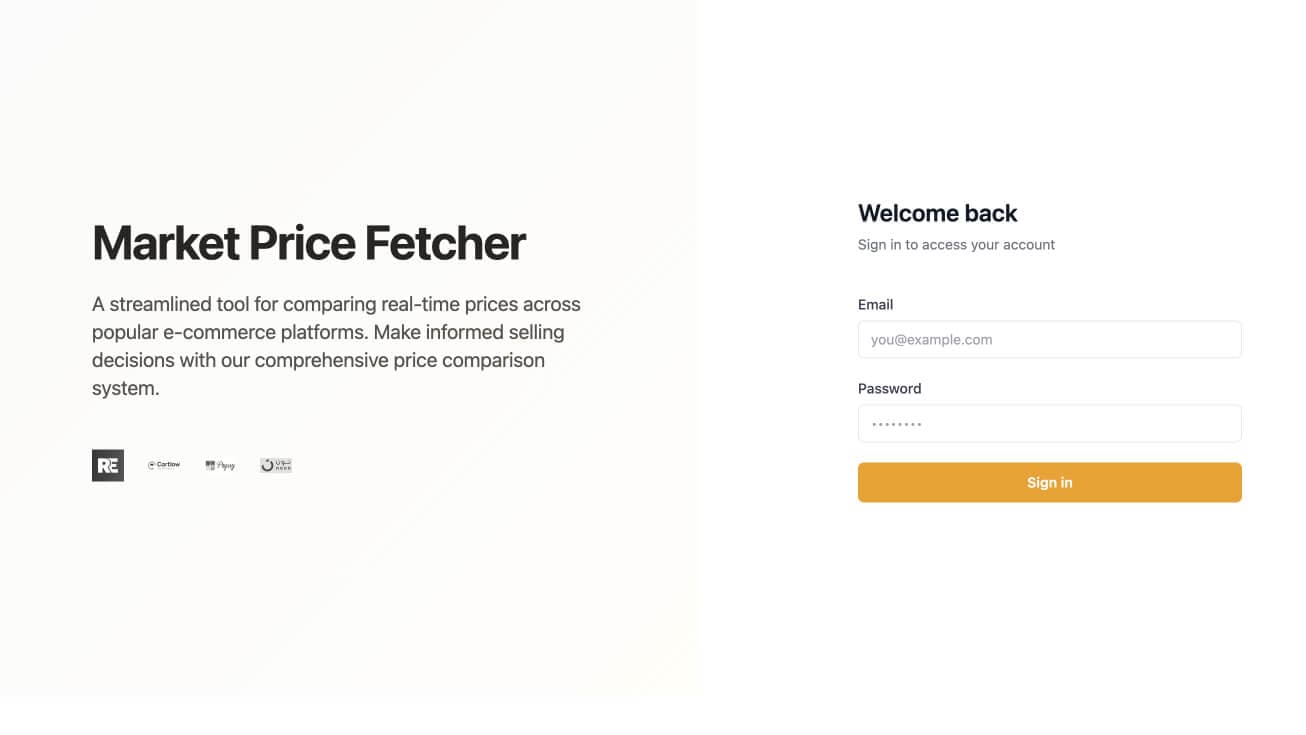The width and height of the screenshot is (1306, 735).
Task: Click the Market Price Fetcher heading
Action: tap(307, 243)
